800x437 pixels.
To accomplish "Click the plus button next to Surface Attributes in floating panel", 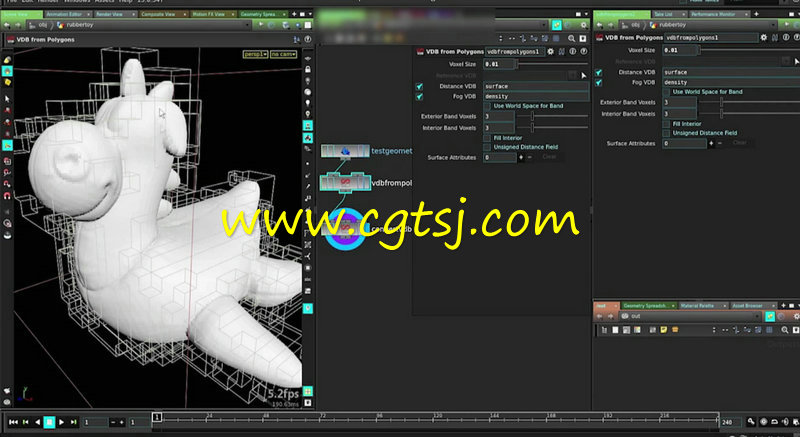I will coord(521,158).
